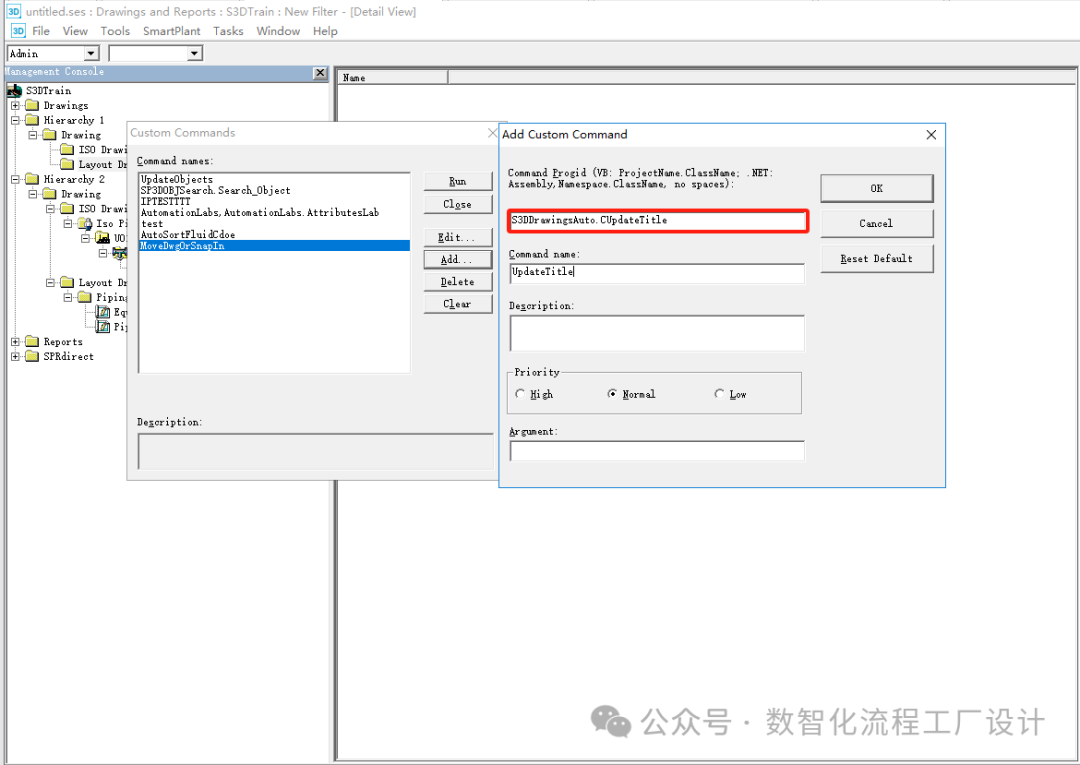Click OK in Add Custom Command dialog
The image size is (1080, 765).
[x=876, y=188]
